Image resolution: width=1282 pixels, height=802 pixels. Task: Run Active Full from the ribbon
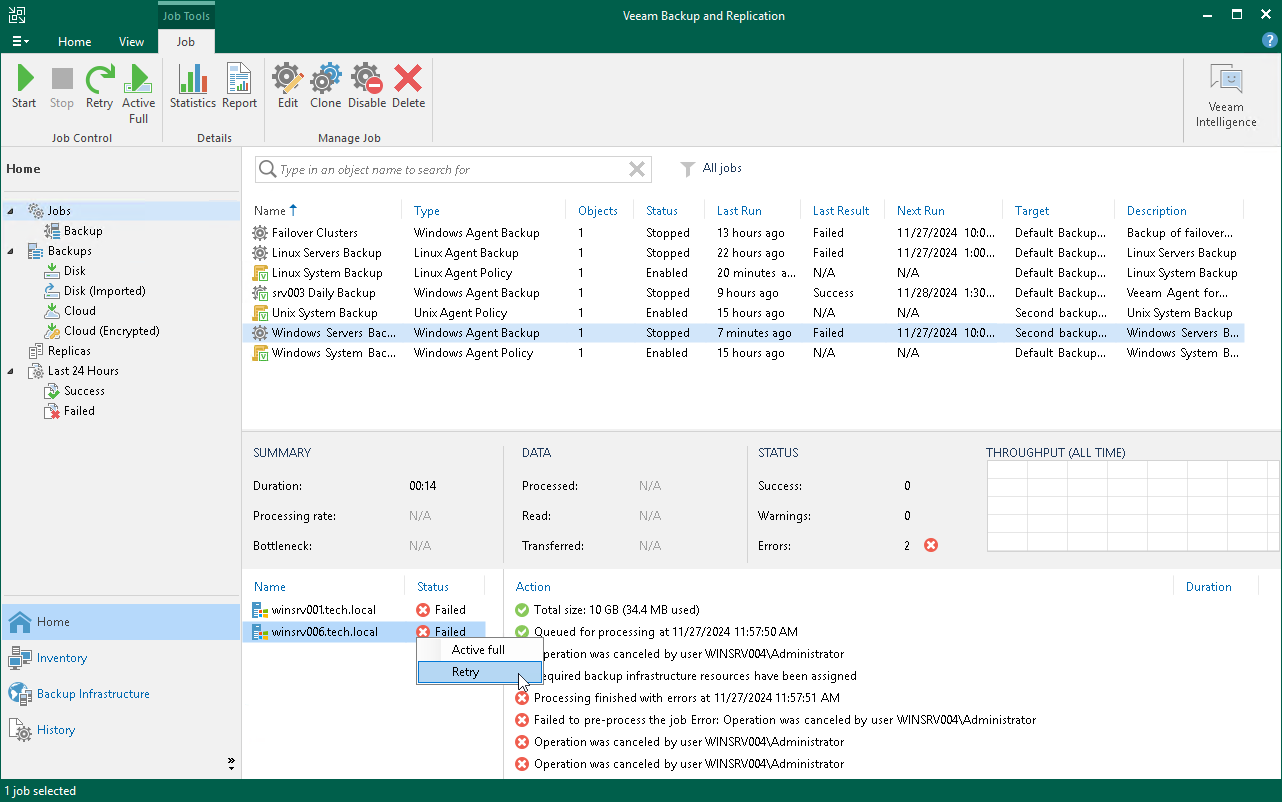coord(139,94)
